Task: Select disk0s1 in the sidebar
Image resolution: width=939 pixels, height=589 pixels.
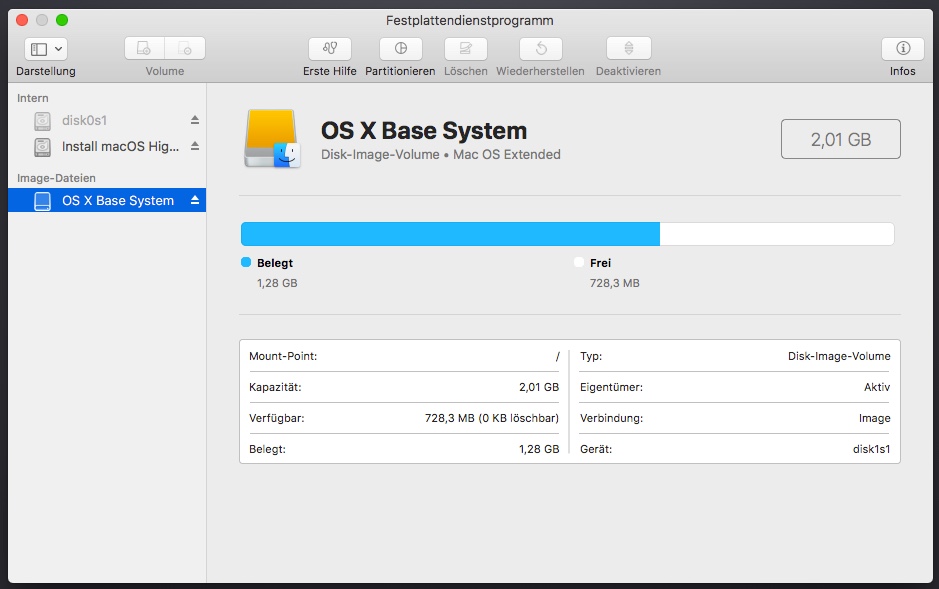Action: click(107, 120)
